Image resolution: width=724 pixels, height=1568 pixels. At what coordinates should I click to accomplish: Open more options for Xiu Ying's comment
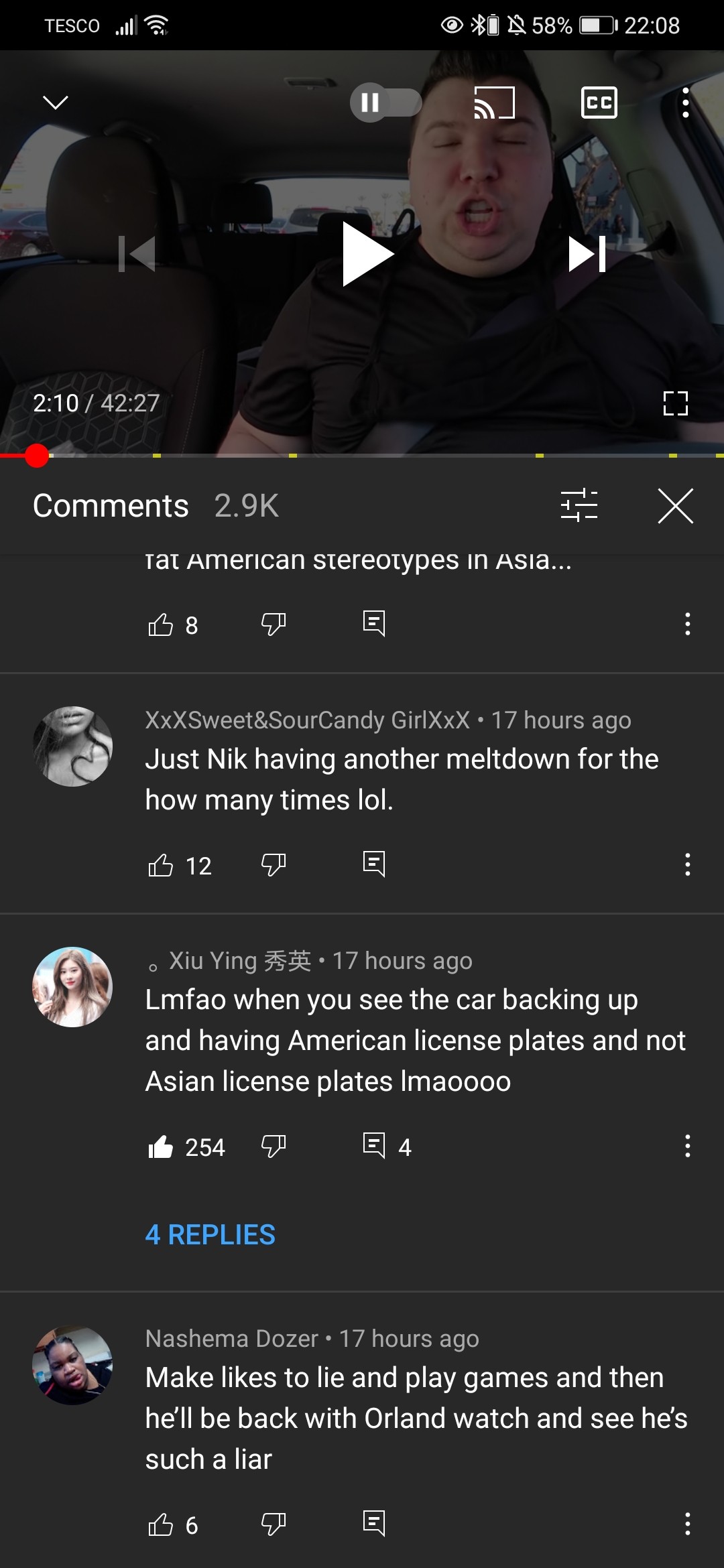pyautogui.click(x=687, y=1146)
